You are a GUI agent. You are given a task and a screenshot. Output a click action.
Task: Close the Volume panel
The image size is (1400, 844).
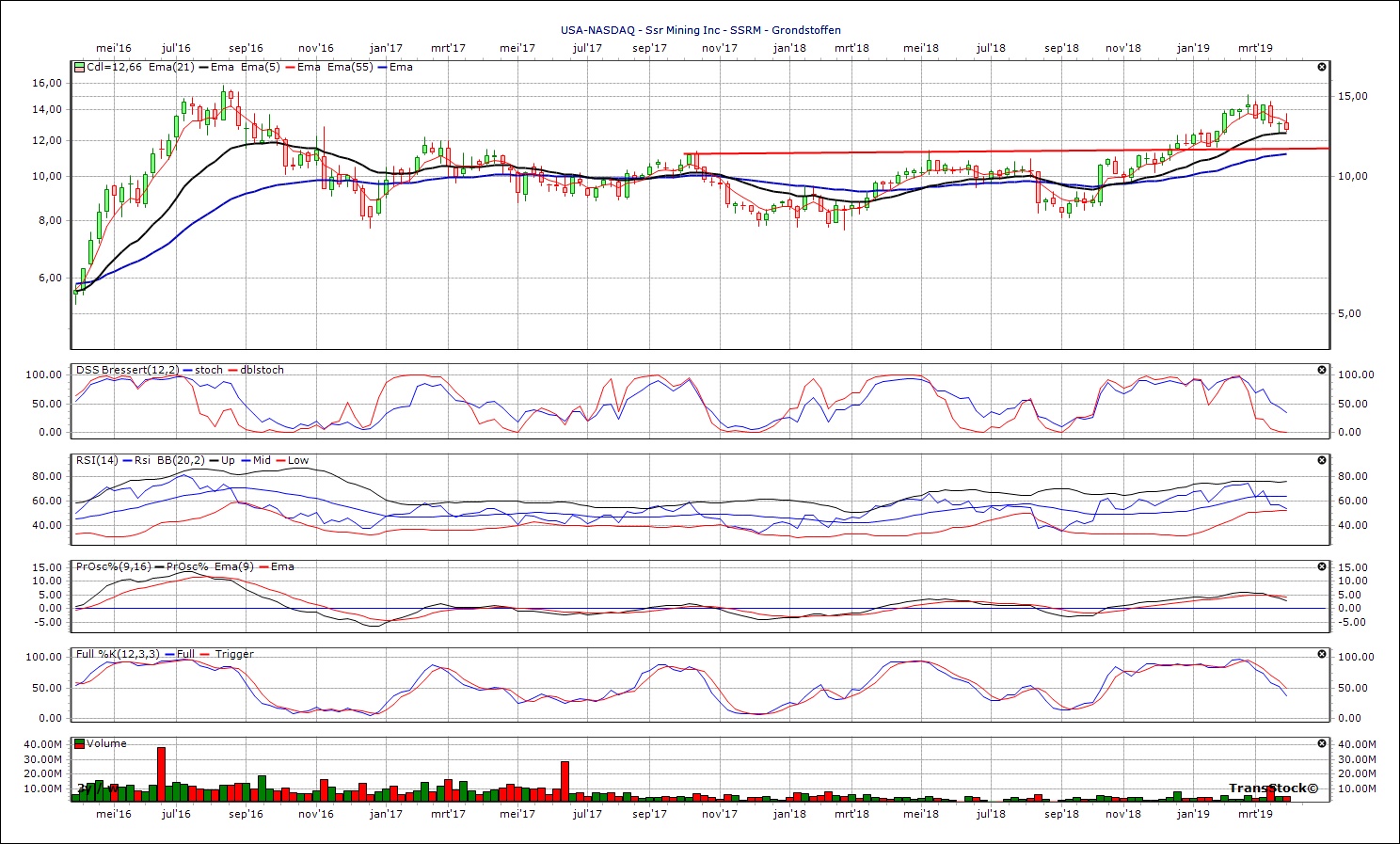tap(1322, 743)
